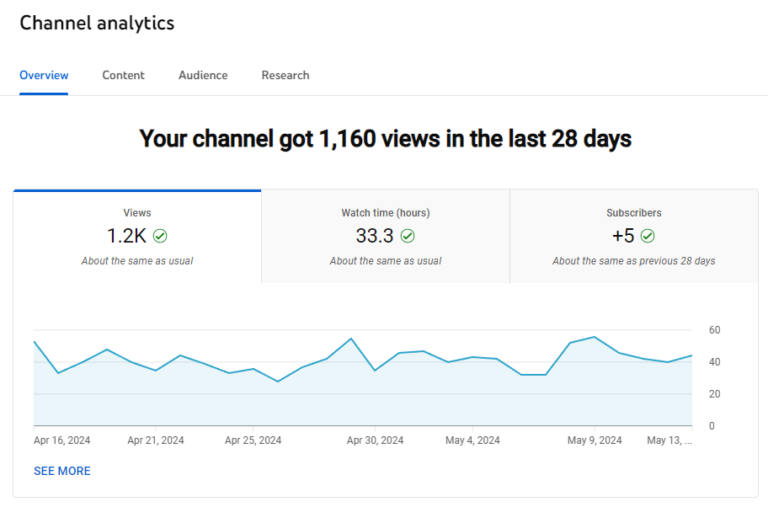Click the Apr 16, 2024 axis label
The width and height of the screenshot is (768, 507).
point(62,440)
